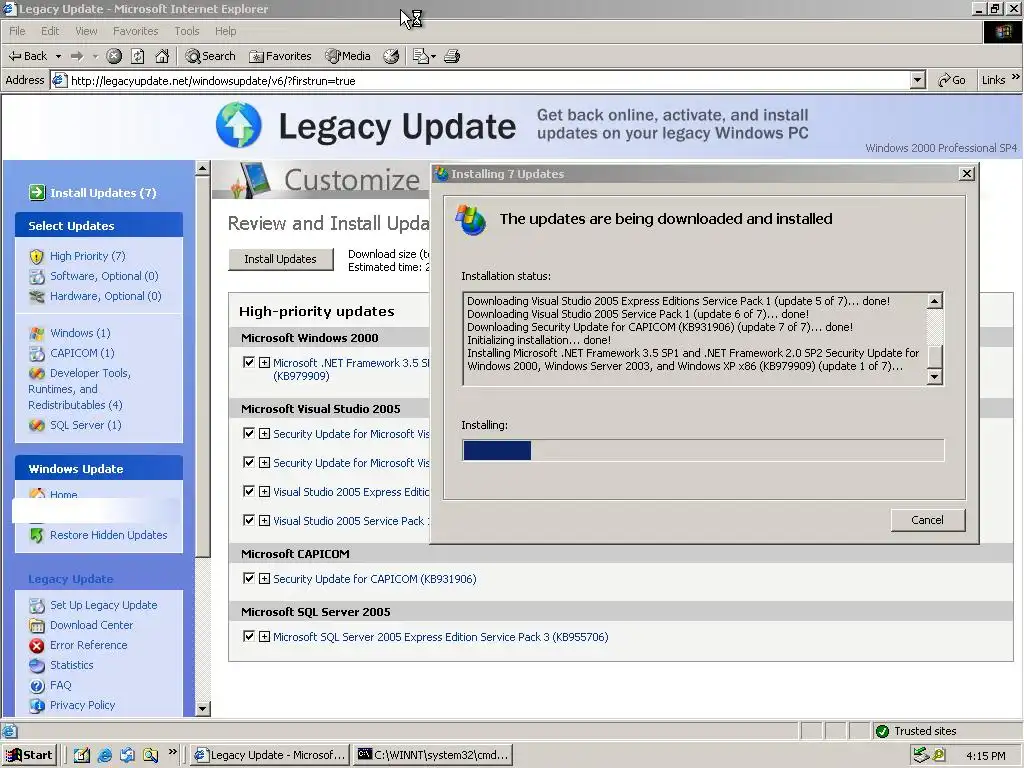The height and width of the screenshot is (768, 1024).
Task: Open the Edit menu
Action: click(x=50, y=31)
